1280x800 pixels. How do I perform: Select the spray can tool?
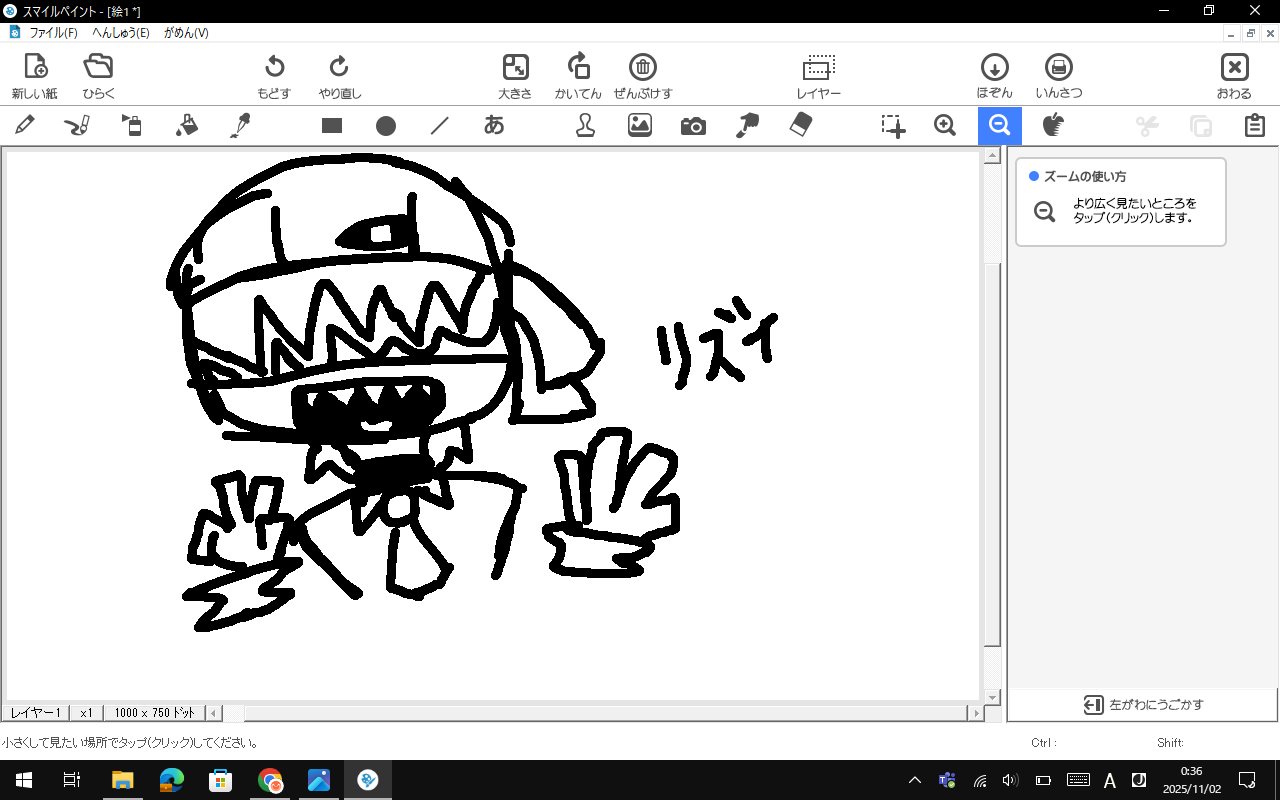pos(132,125)
